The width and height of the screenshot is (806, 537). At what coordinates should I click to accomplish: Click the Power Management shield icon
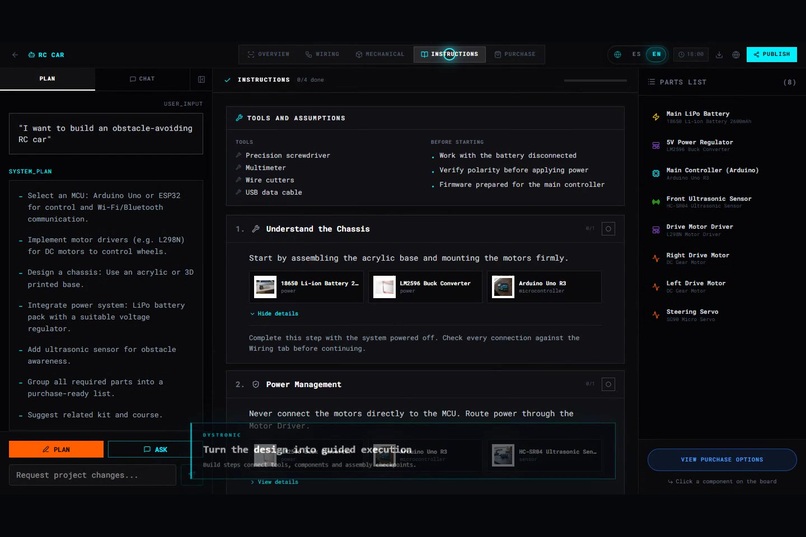click(x=255, y=384)
